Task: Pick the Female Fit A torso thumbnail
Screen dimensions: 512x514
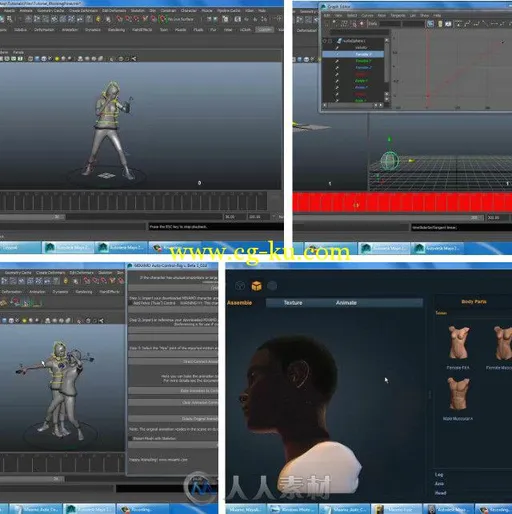Action: 458,342
